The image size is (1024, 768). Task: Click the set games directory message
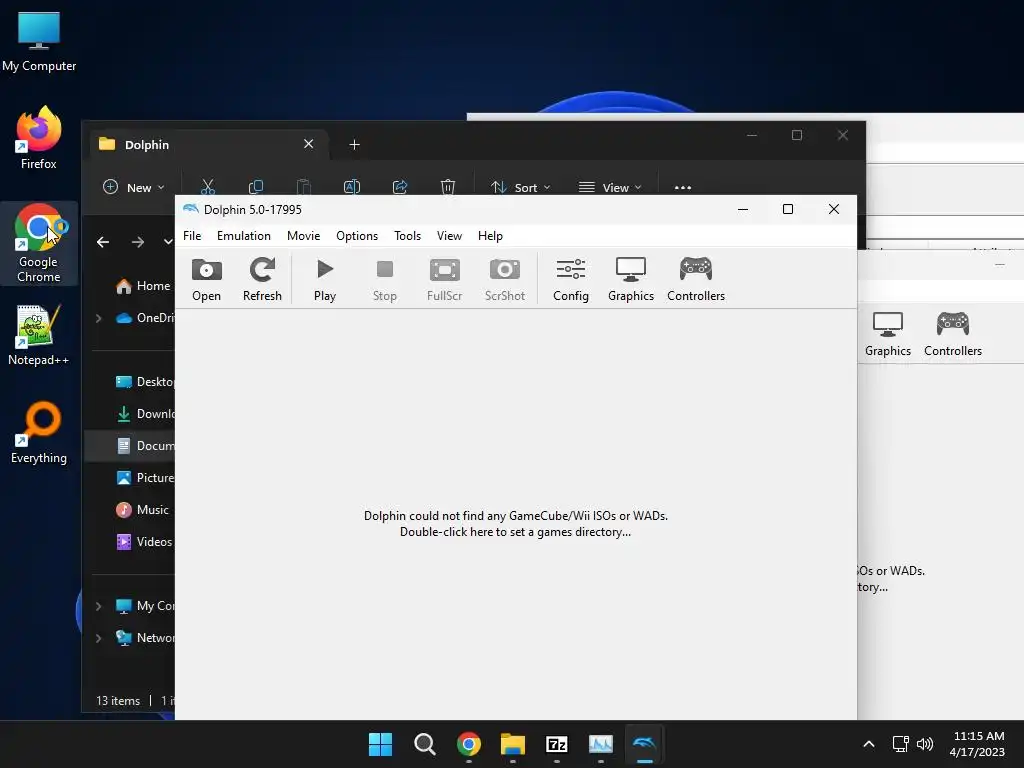[515, 524]
